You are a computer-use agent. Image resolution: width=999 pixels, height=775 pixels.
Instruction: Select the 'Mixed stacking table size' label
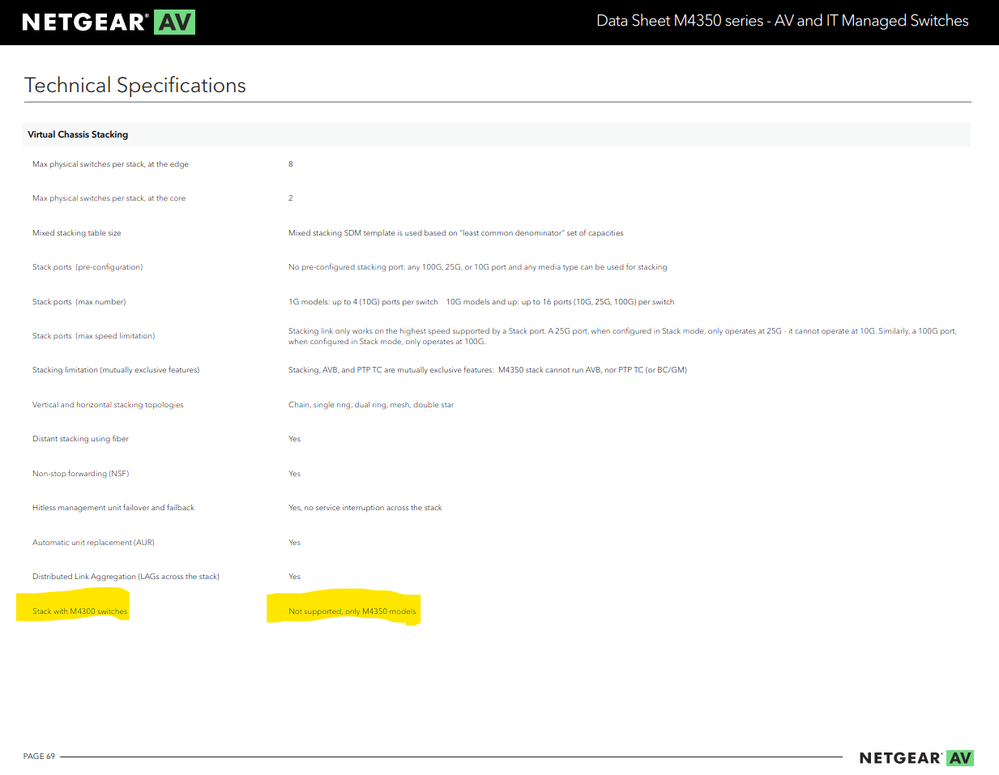click(x=76, y=233)
